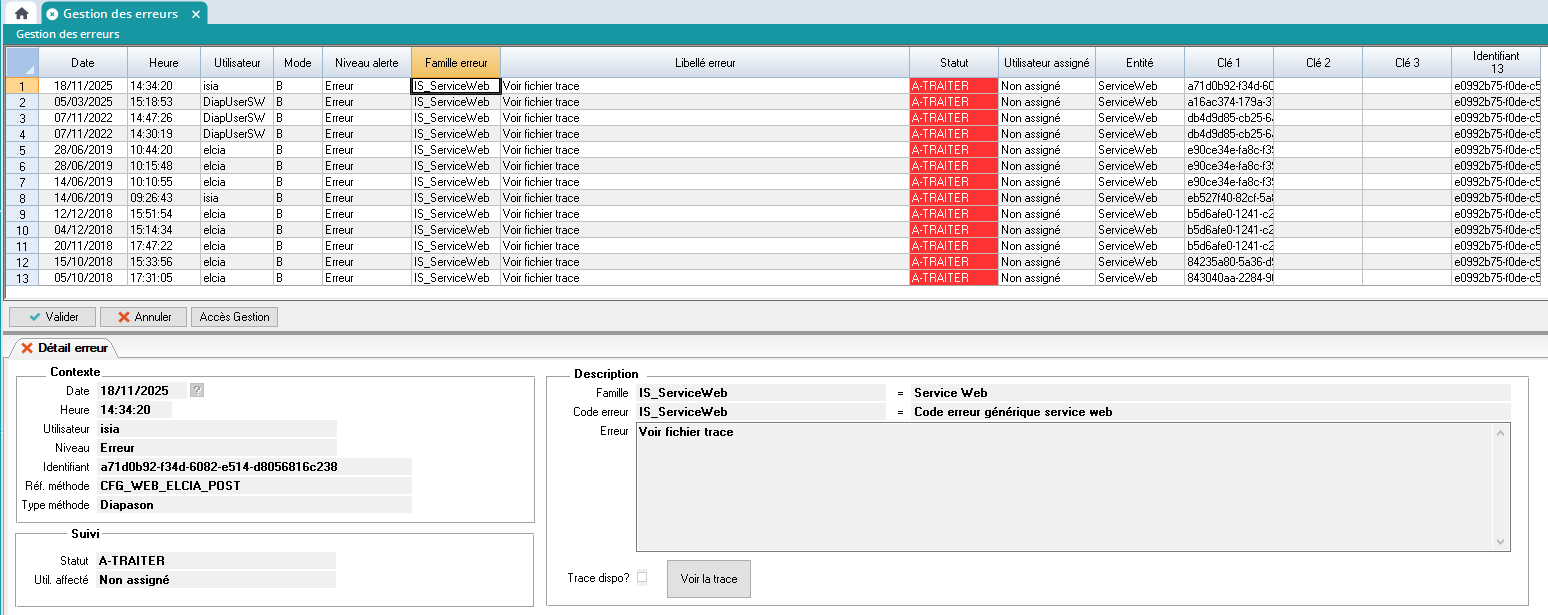Screen dimensions: 1548x615
Task: Click the red A-TRAITER cell in row 3
Action: [953, 118]
